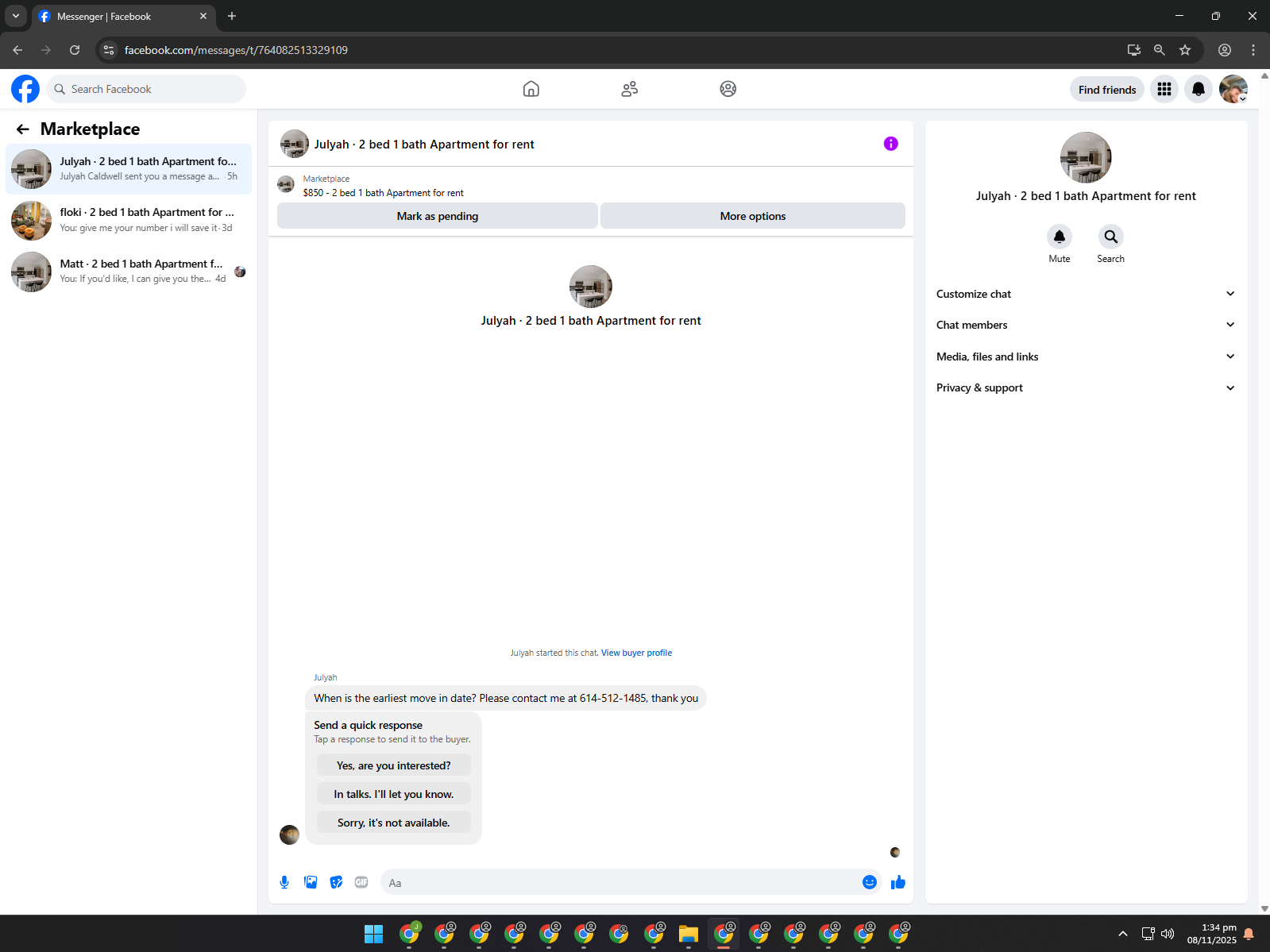Open the $850 apartment listing link
This screenshot has height=952, width=1270.
[x=383, y=193]
